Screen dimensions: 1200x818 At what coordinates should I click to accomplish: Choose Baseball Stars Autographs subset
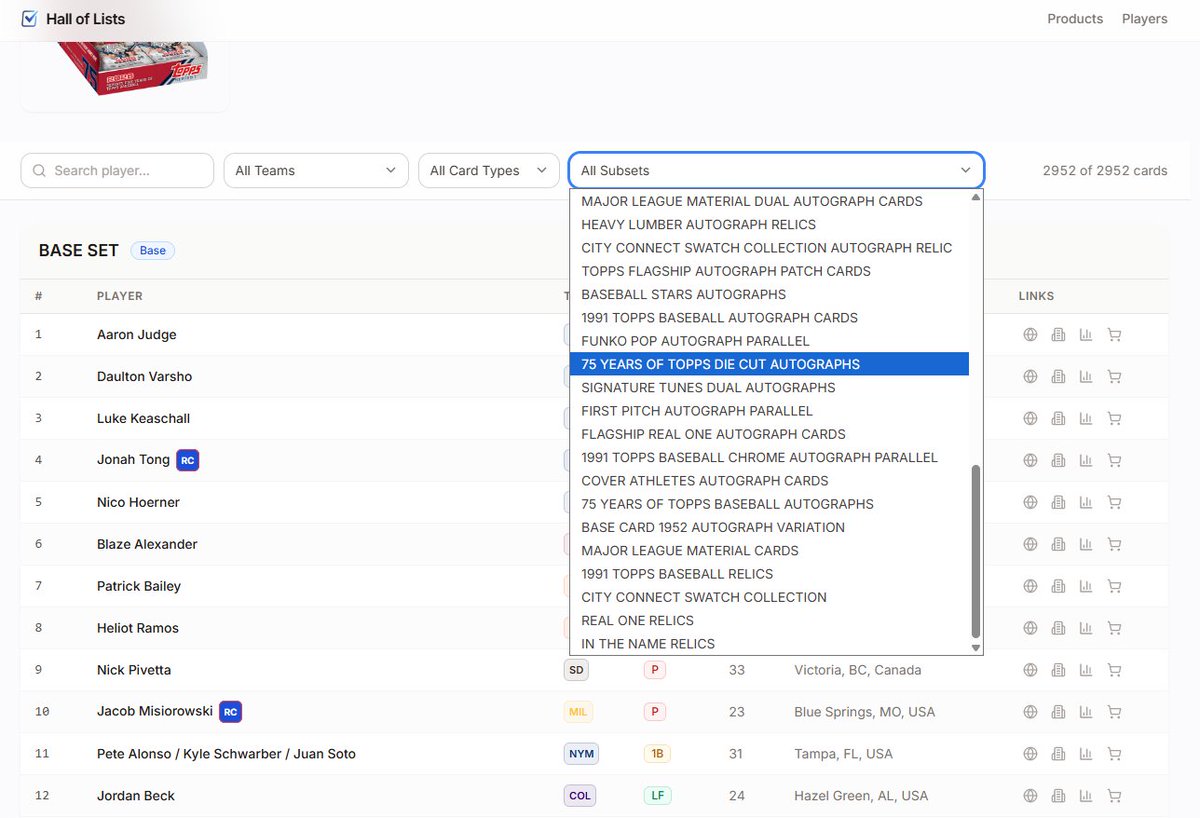click(x=769, y=294)
